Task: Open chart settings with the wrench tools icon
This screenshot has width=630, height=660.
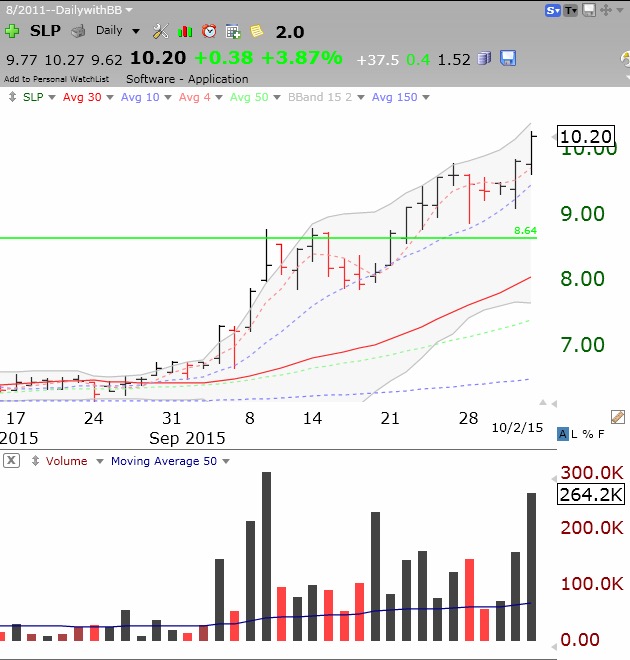Action: coord(160,31)
